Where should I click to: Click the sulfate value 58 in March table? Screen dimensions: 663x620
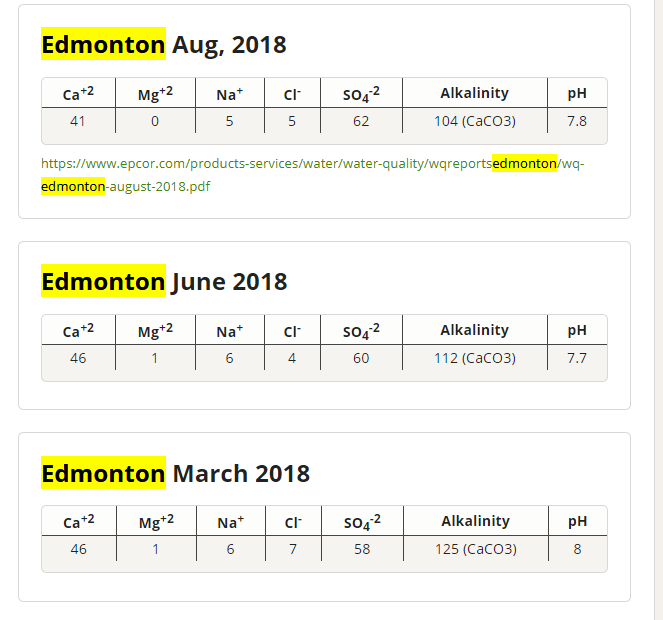362,549
